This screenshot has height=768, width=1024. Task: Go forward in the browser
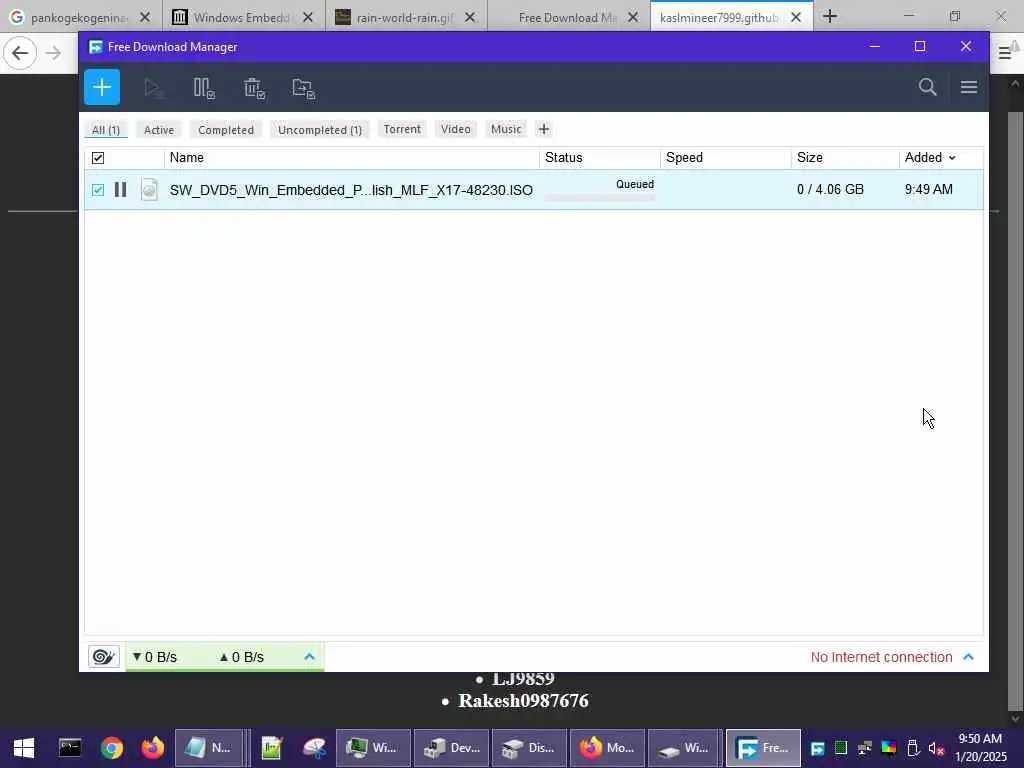click(x=54, y=53)
